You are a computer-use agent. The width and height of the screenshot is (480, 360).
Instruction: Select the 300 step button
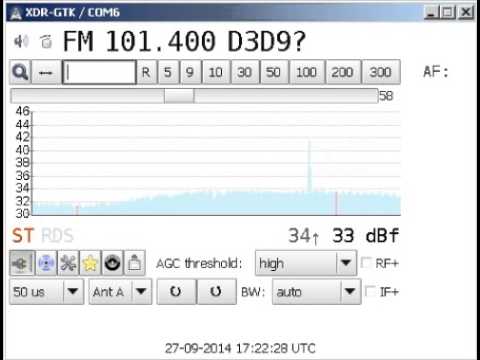(x=381, y=72)
